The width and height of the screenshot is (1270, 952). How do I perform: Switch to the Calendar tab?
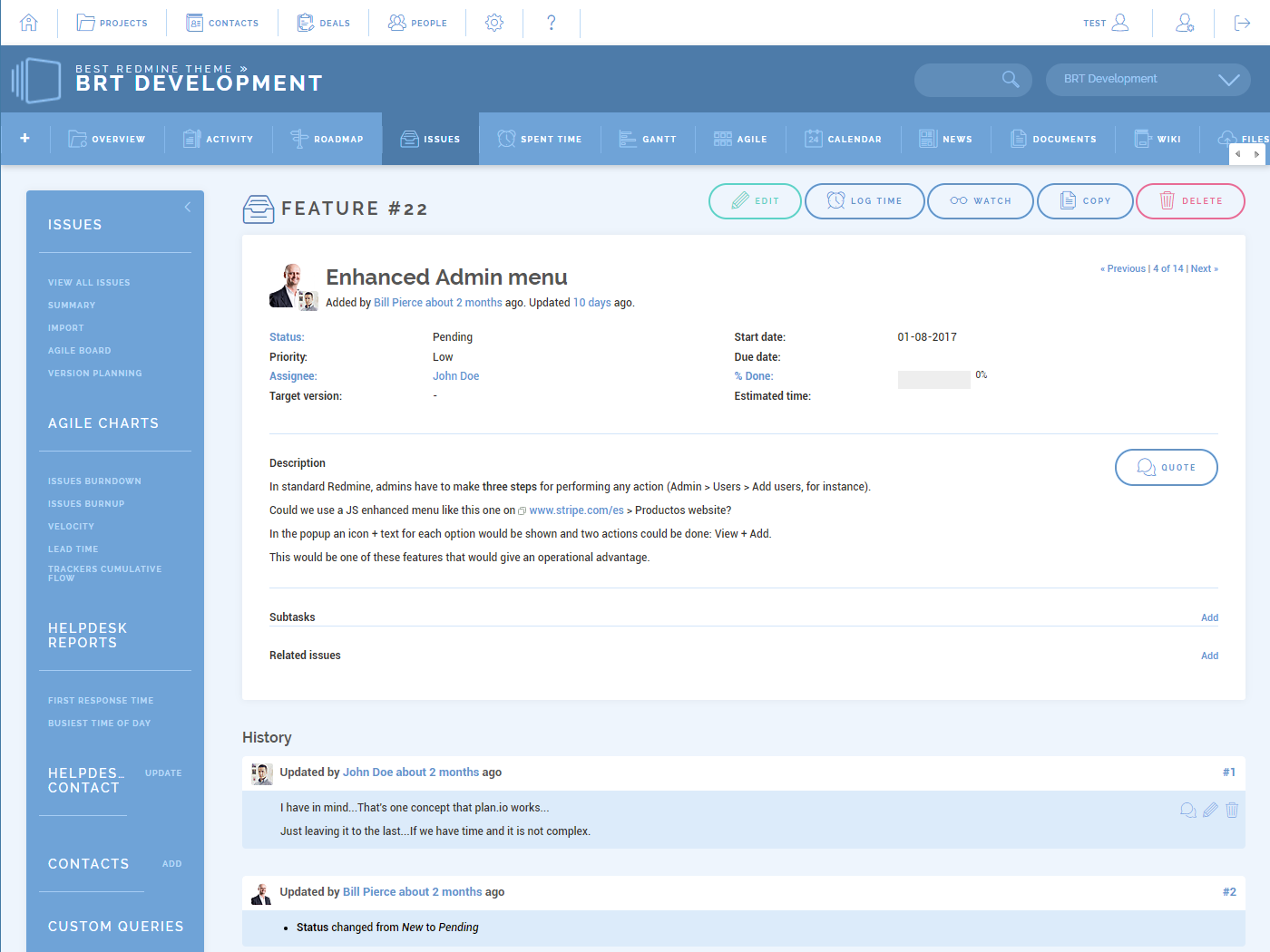point(843,139)
